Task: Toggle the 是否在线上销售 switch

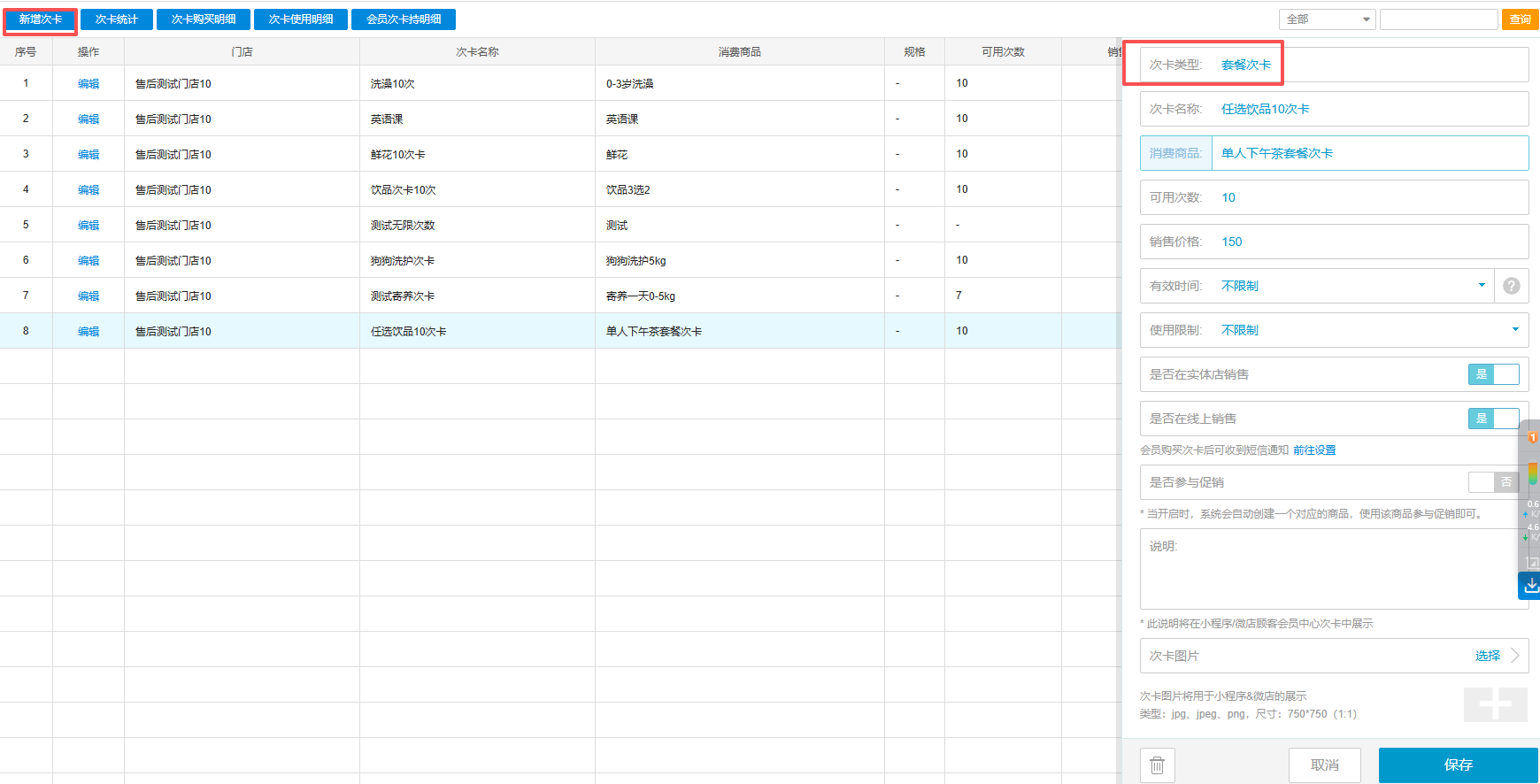Action: (1493, 419)
